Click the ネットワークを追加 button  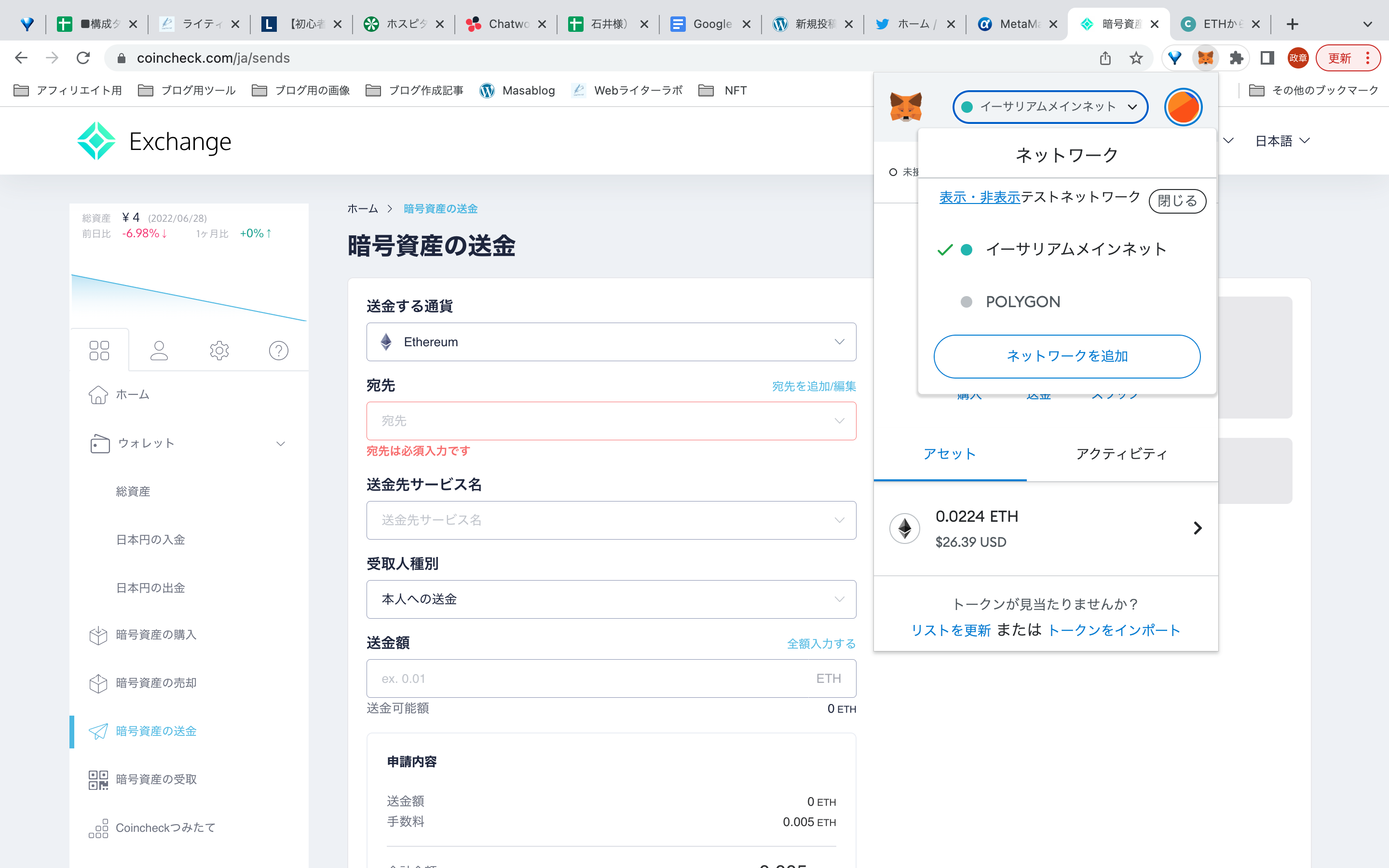1067,356
